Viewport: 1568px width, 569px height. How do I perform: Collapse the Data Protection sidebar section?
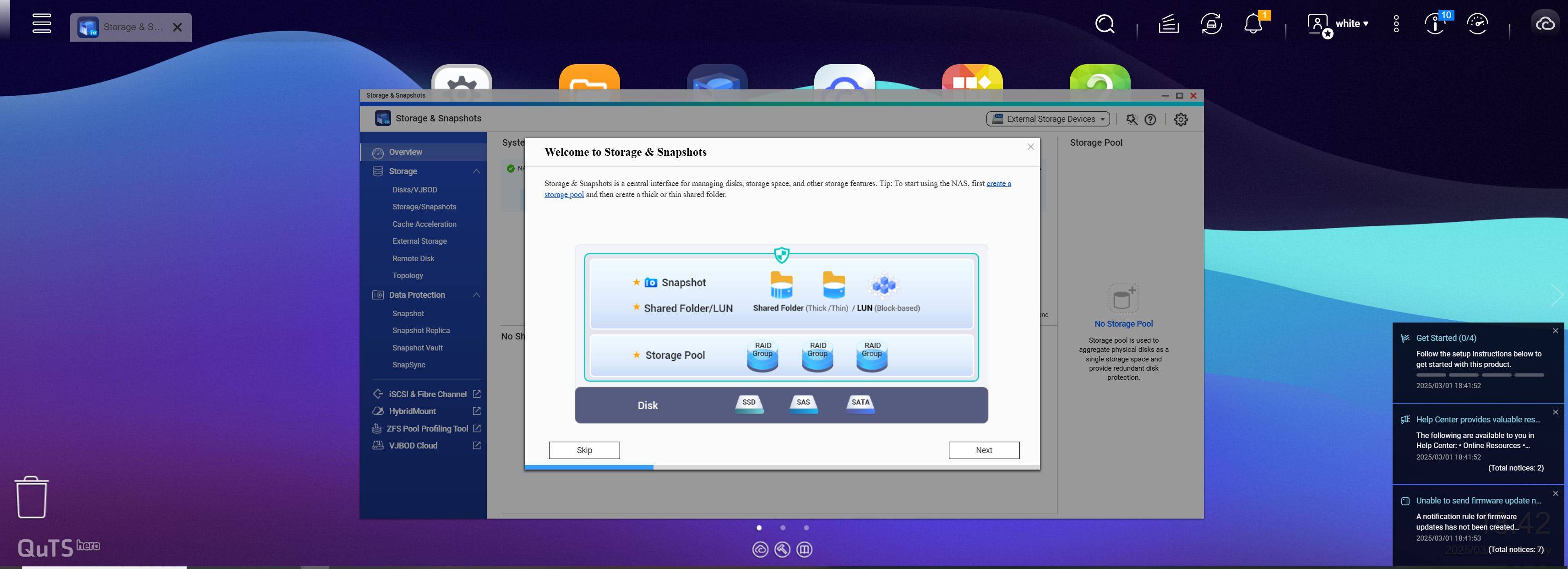pos(477,295)
